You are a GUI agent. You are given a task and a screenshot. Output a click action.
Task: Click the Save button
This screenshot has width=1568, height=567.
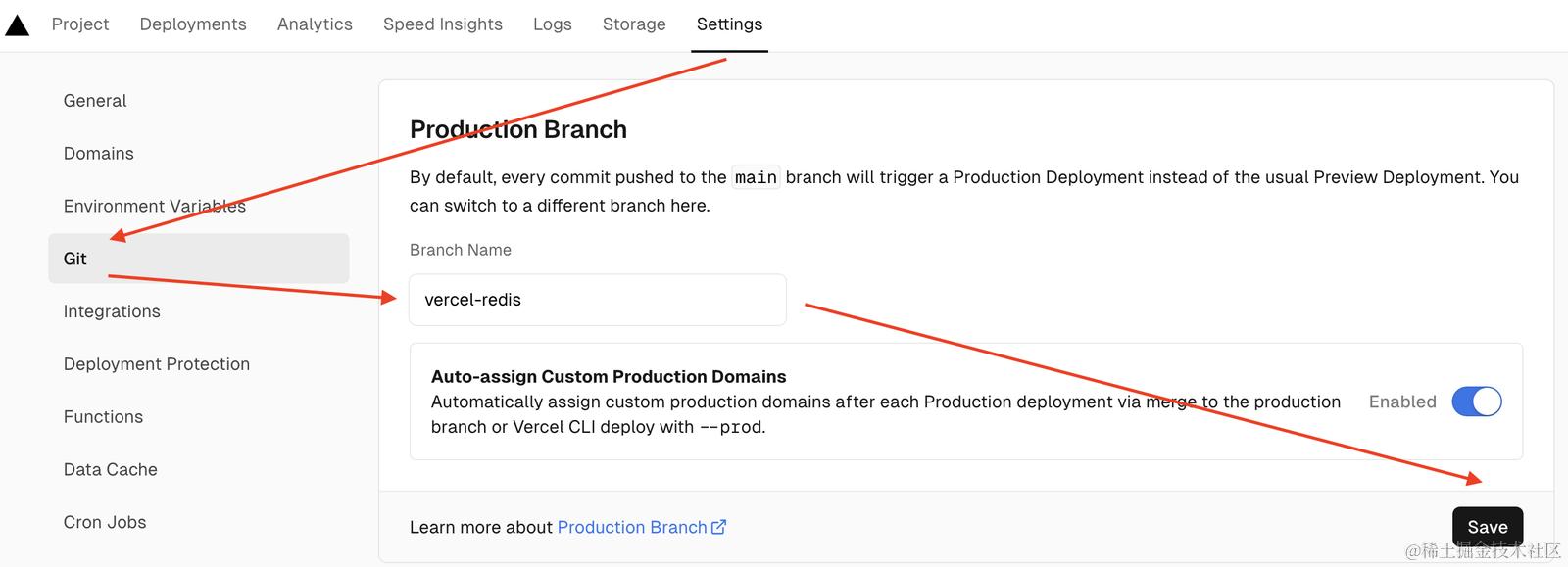click(x=1487, y=527)
